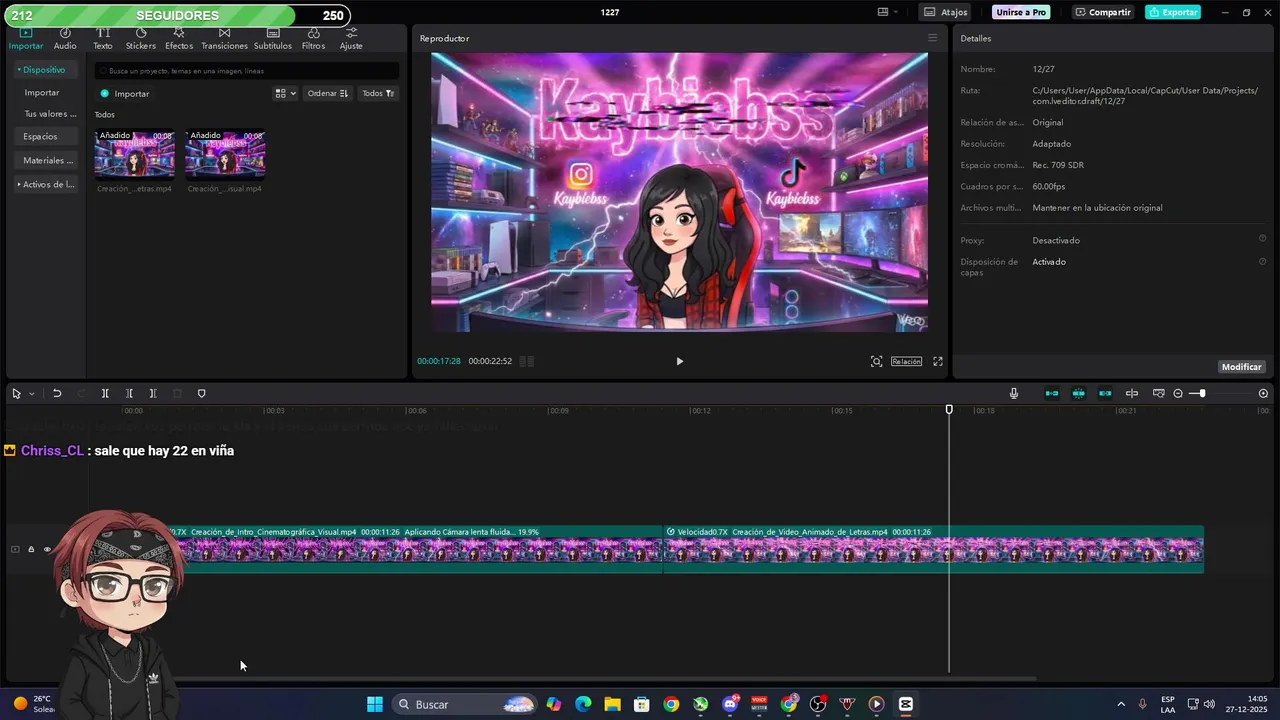Viewport: 1280px width, 720px height.
Task: Click the Exportar button
Action: click(x=1173, y=12)
